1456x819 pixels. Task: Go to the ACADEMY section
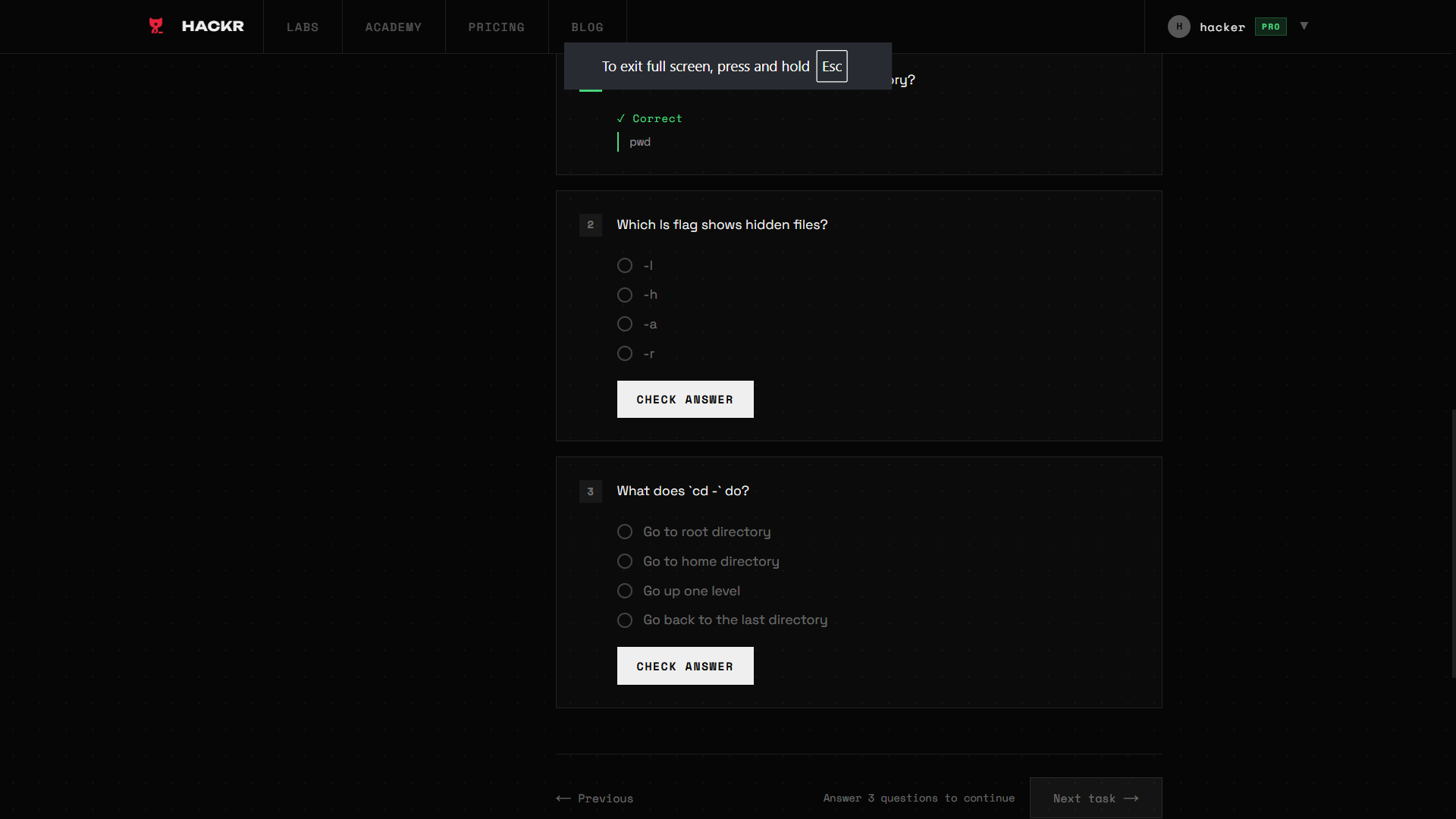(394, 27)
